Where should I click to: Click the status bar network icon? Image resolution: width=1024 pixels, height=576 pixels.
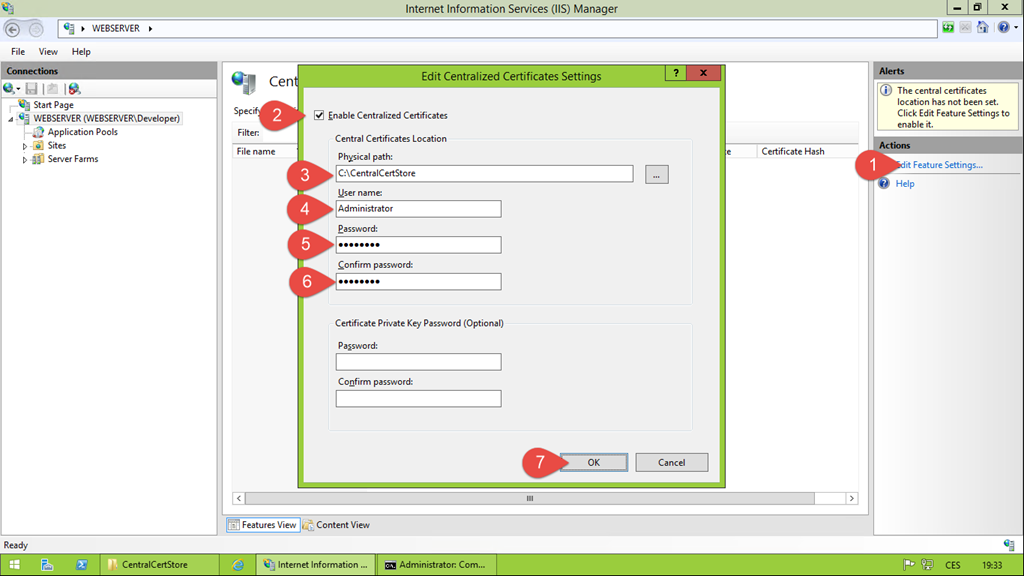[x=1009, y=545]
